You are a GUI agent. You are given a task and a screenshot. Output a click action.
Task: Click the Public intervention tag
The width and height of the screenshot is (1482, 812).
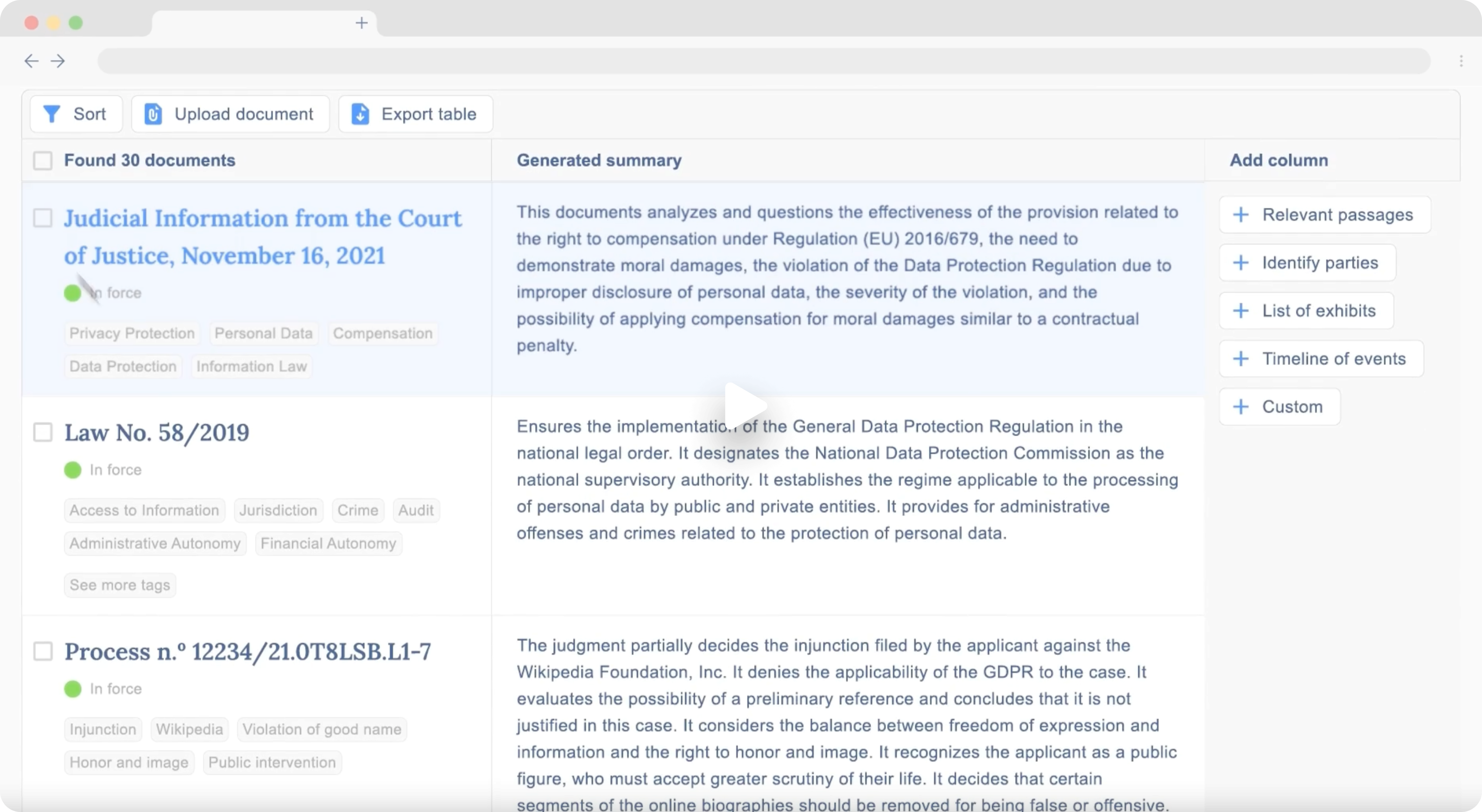[272, 762]
